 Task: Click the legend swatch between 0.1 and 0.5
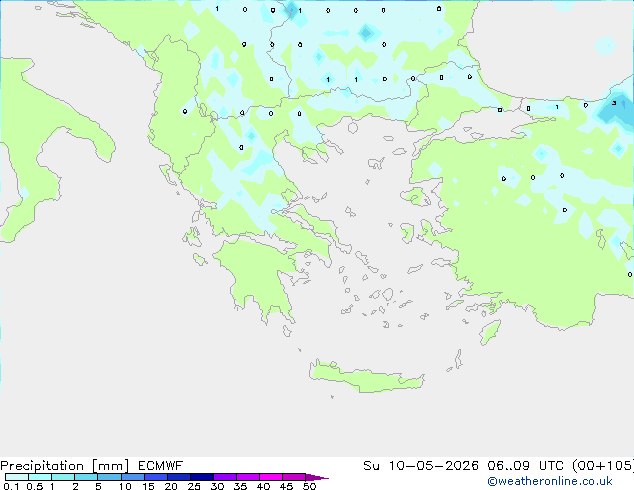point(17,477)
